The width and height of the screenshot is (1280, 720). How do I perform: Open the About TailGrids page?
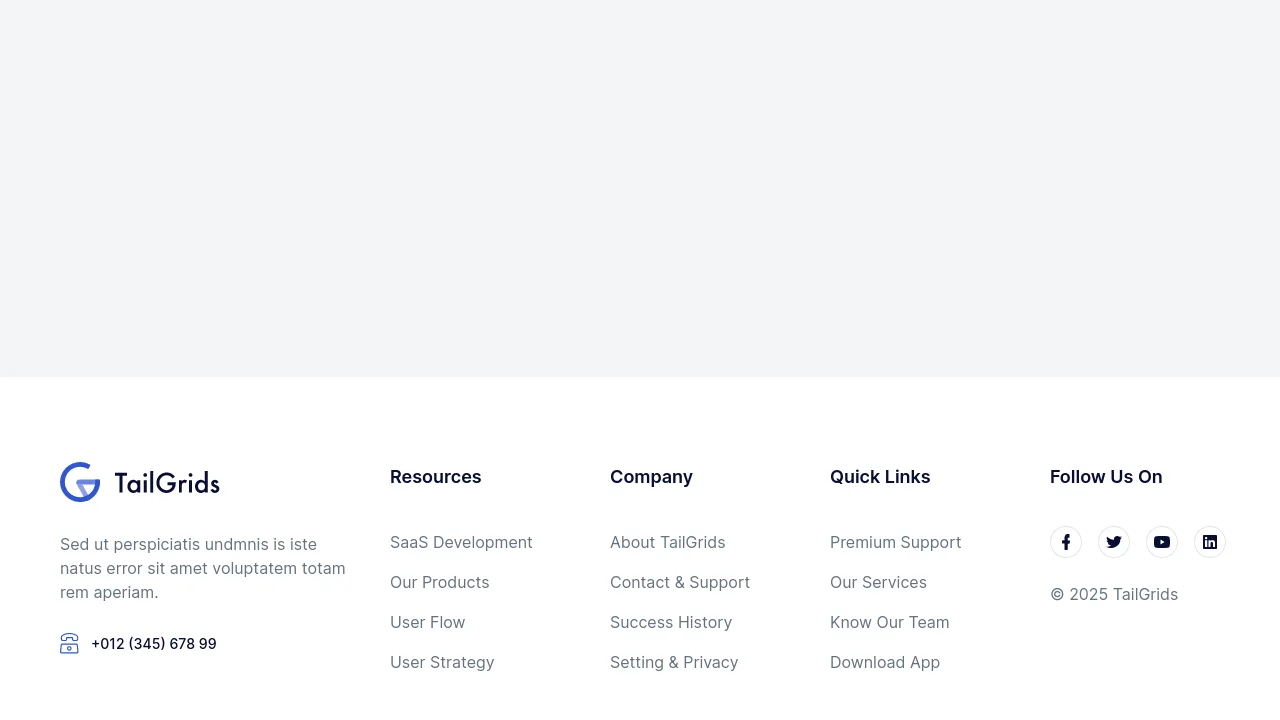(667, 542)
